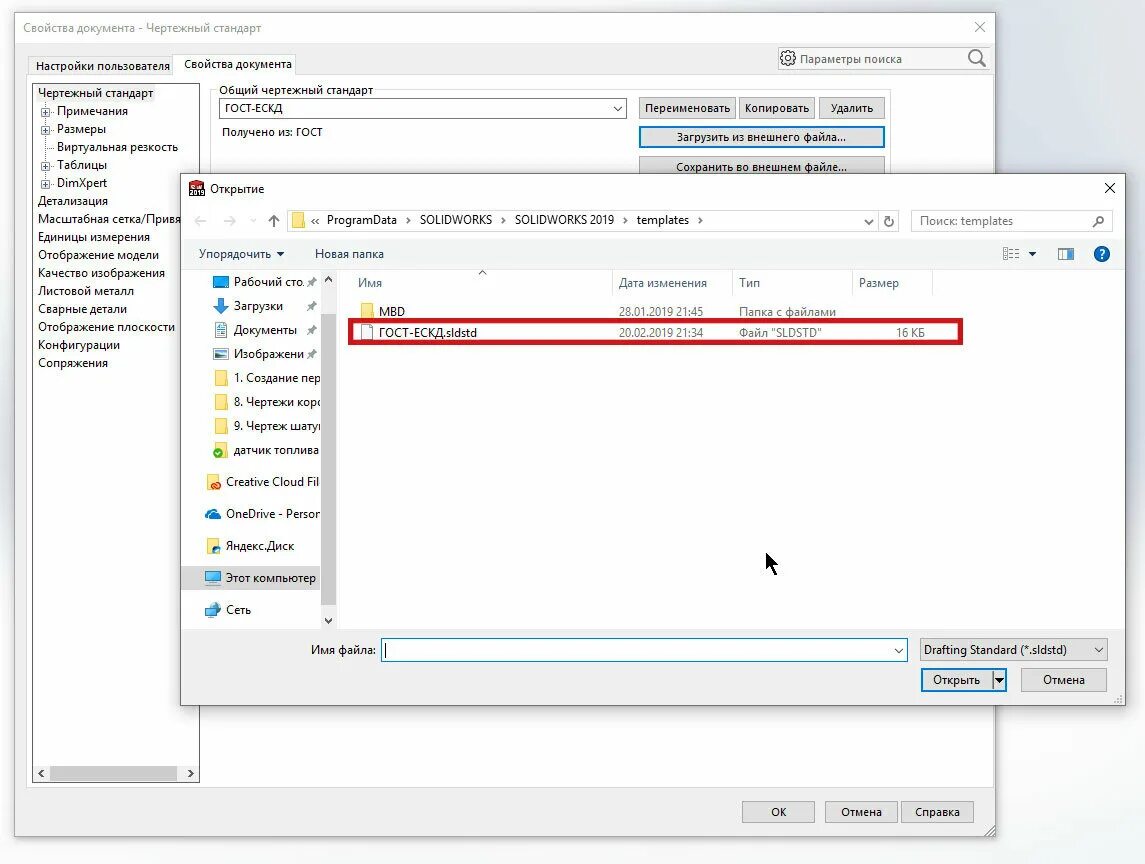The width and height of the screenshot is (1145, 864).
Task: Click Справка button
Action: coord(938,812)
